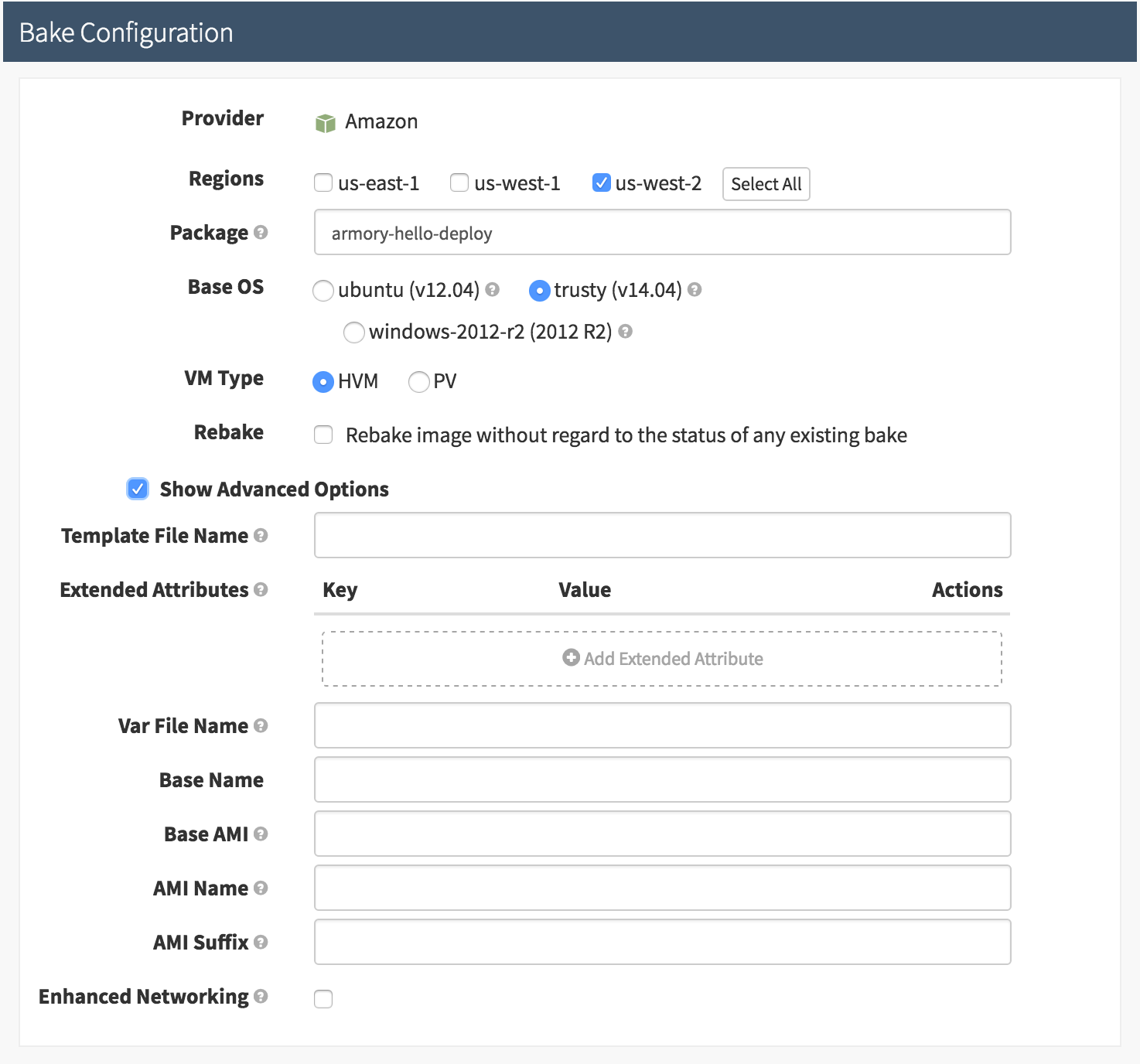Focus the Package text field

click(x=662, y=233)
